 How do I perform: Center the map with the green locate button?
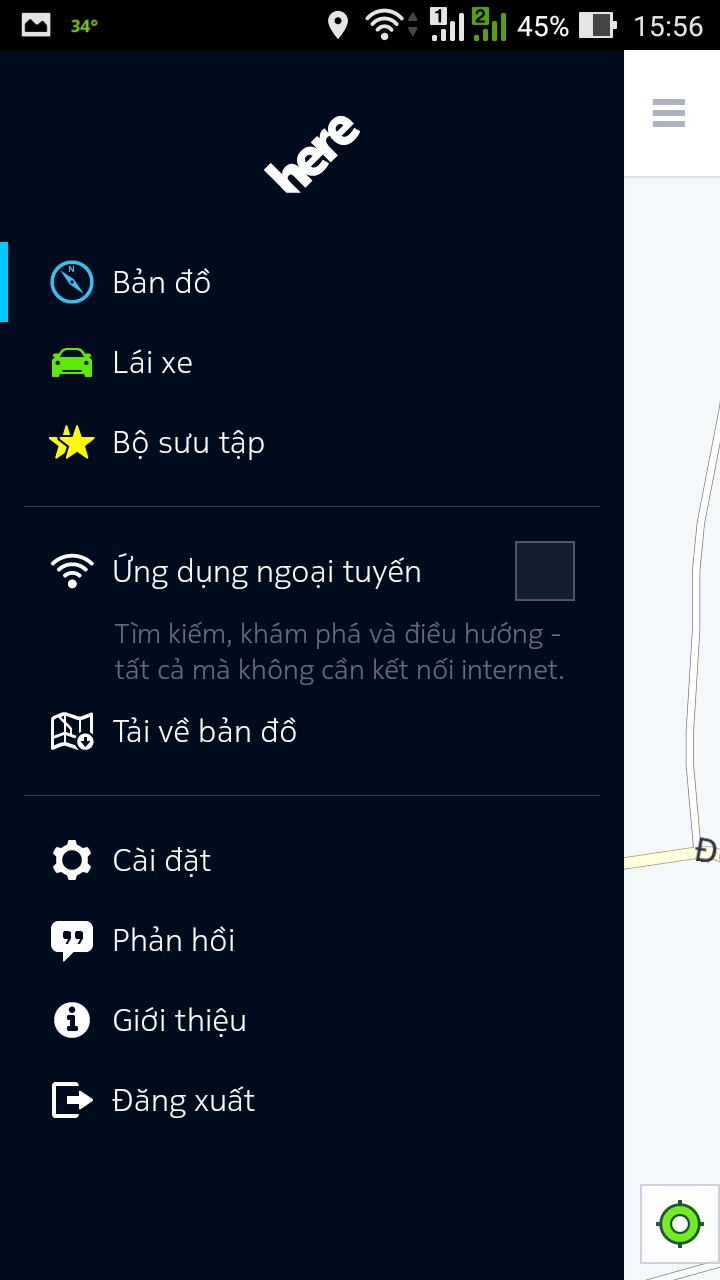click(681, 1224)
